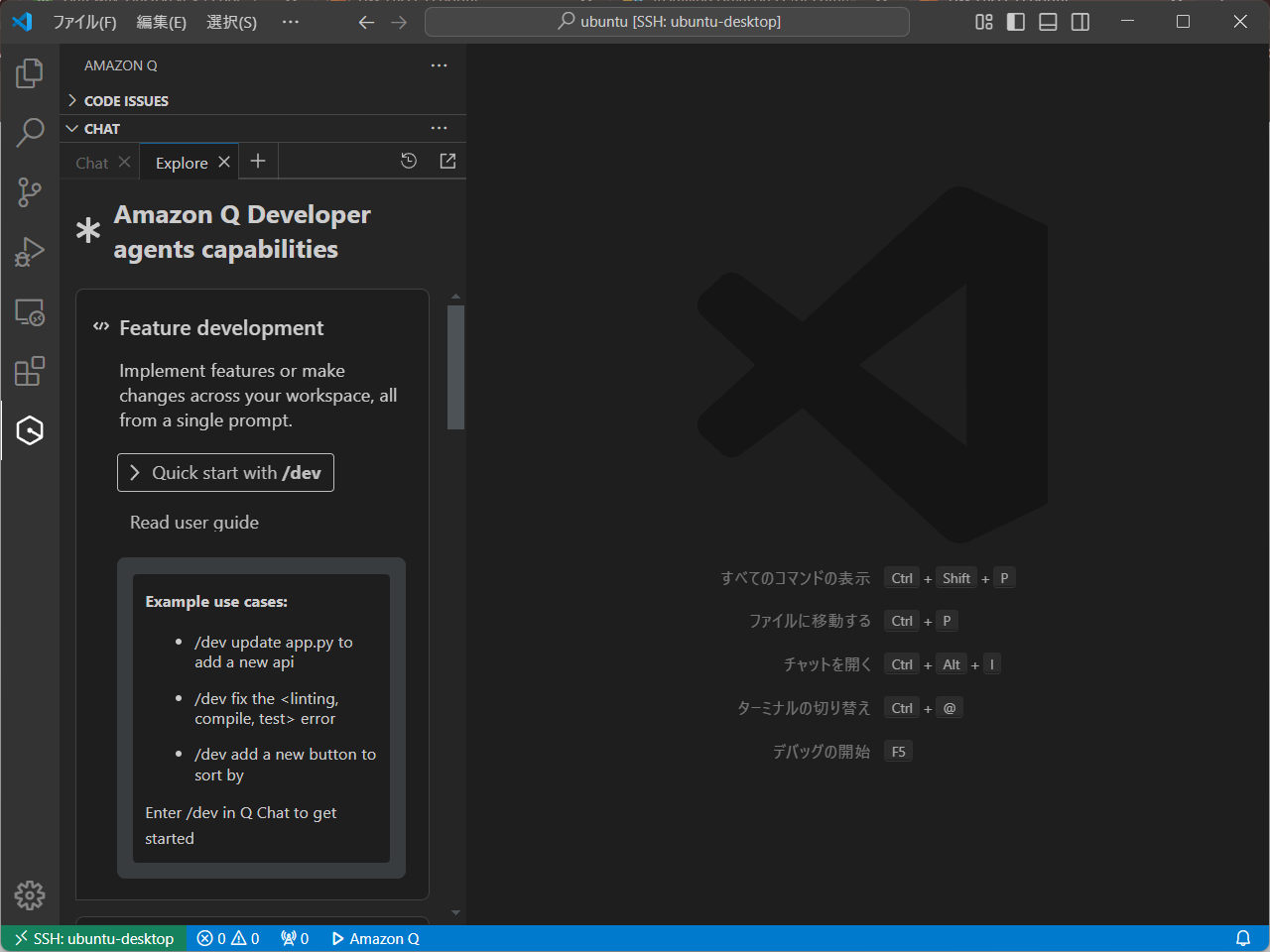This screenshot has height=952, width=1270.
Task: Open the Extensions view
Action: coord(30,371)
